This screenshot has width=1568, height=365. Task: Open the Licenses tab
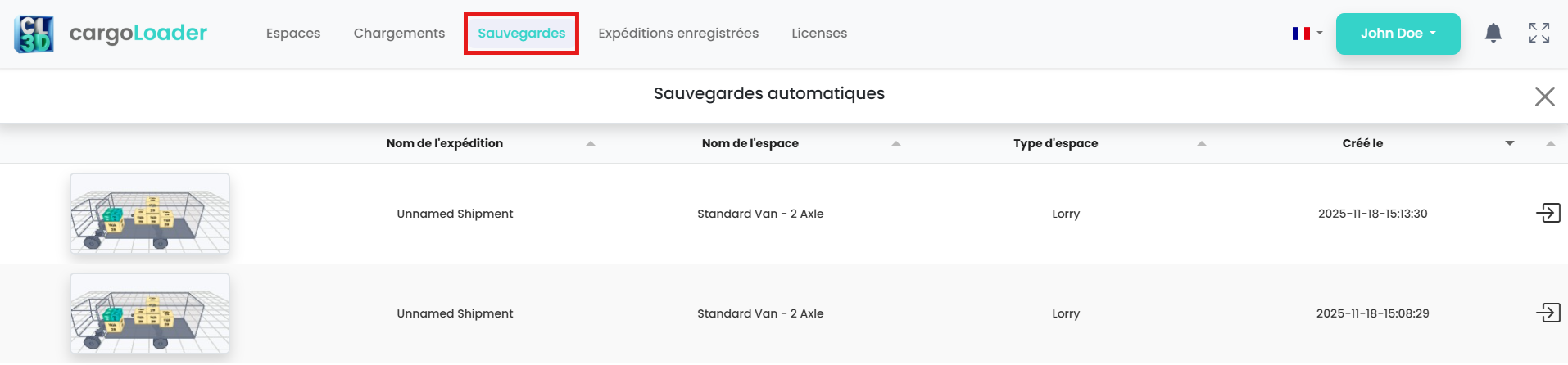tap(819, 34)
